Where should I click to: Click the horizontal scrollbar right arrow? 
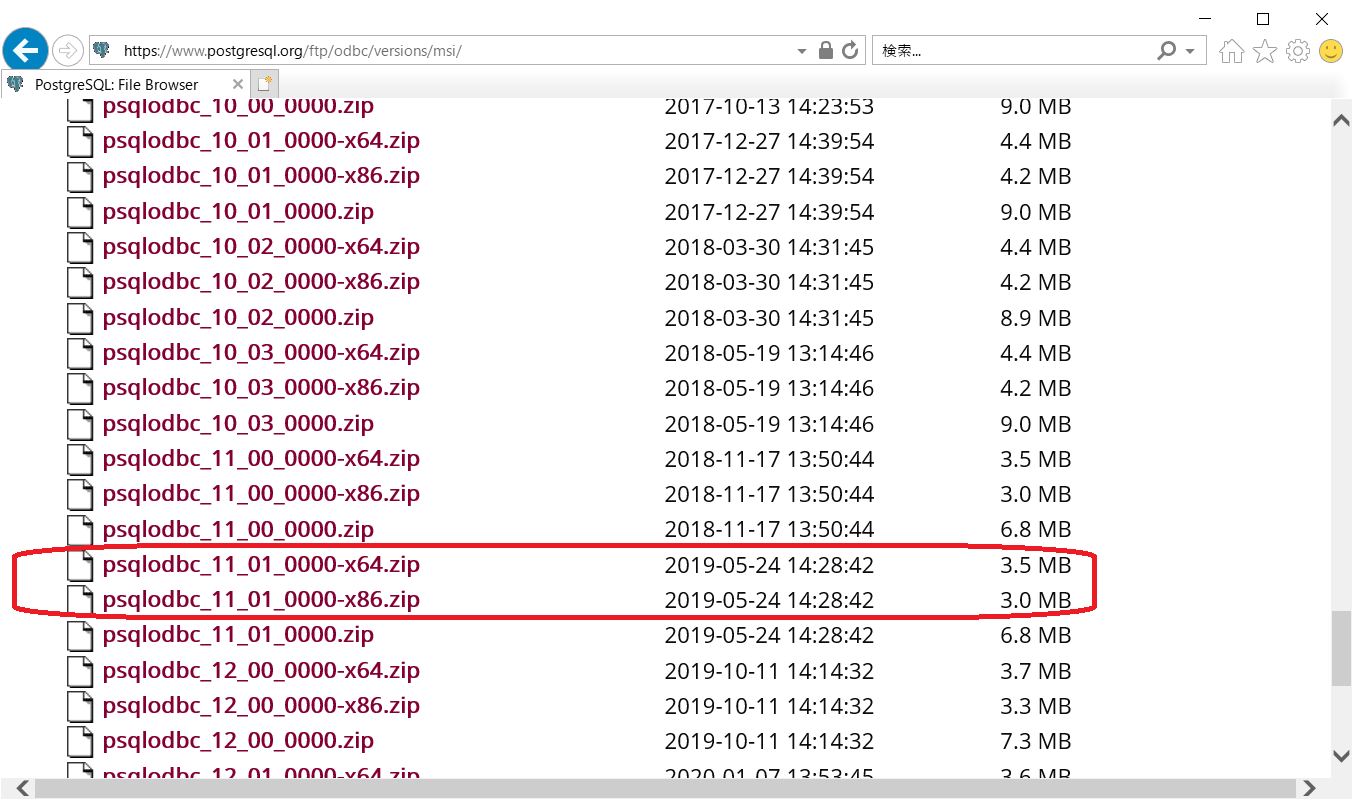point(1310,788)
